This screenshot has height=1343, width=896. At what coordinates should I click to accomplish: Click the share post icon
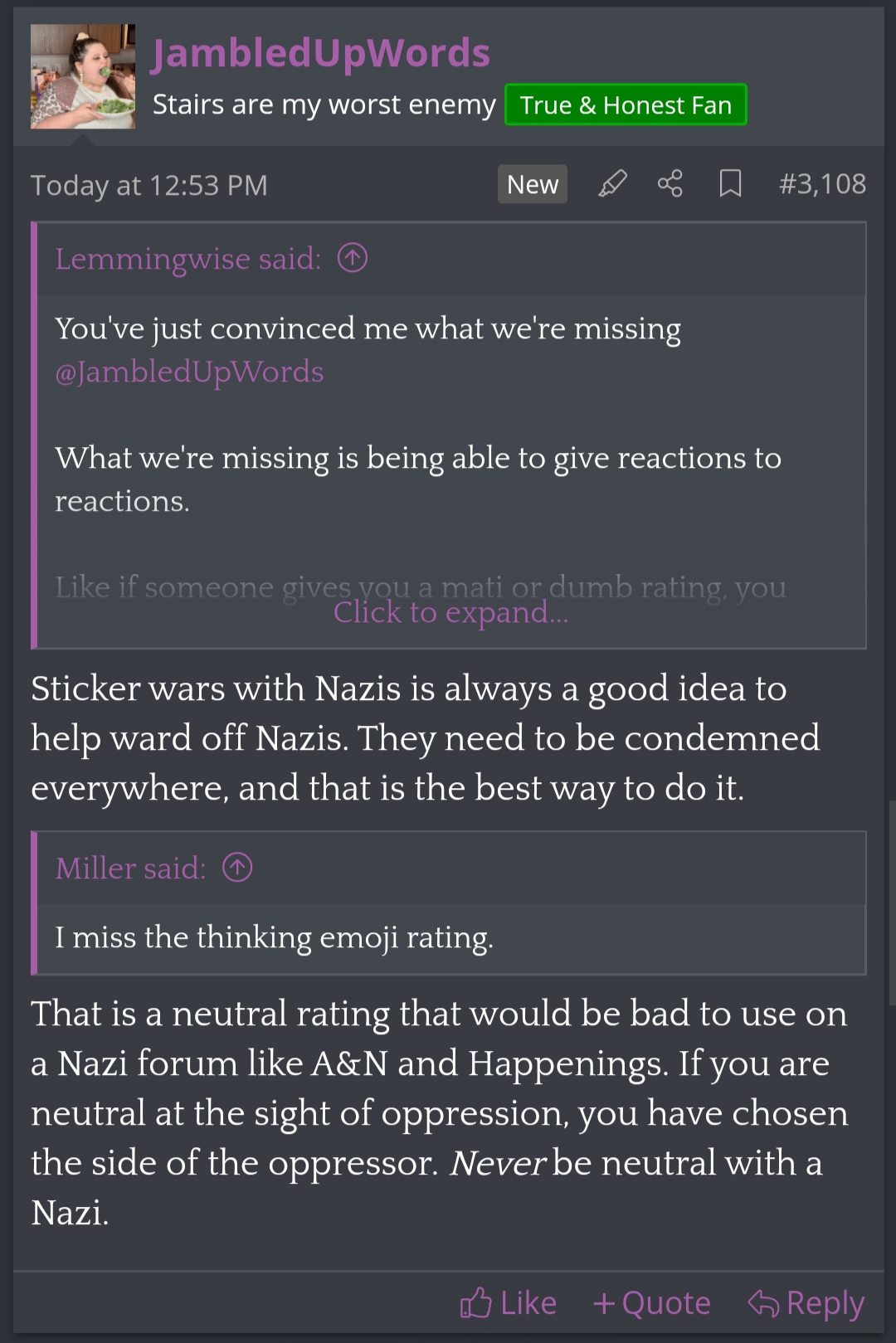tap(670, 183)
